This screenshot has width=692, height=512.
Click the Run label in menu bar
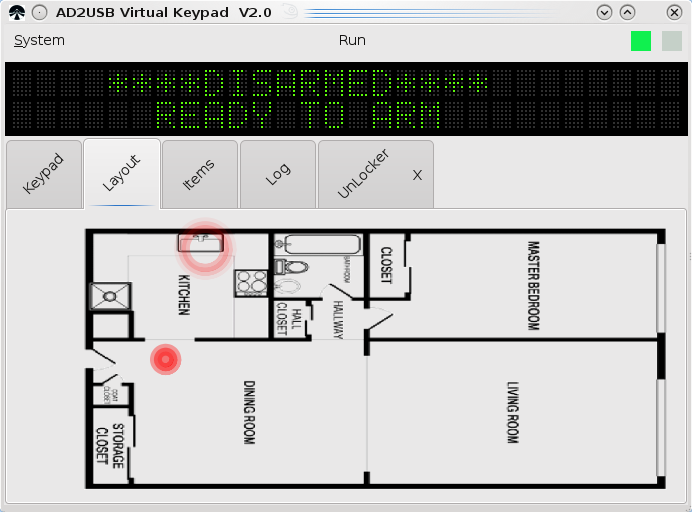click(352, 40)
